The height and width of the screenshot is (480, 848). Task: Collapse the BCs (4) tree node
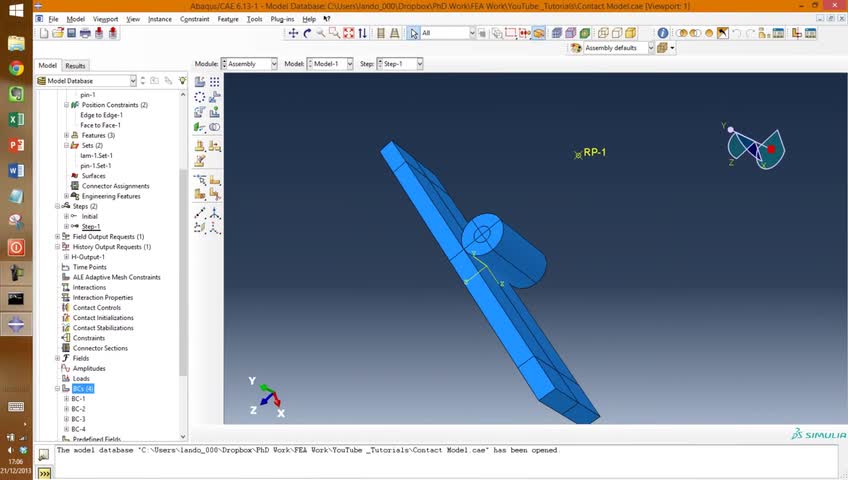(57, 389)
